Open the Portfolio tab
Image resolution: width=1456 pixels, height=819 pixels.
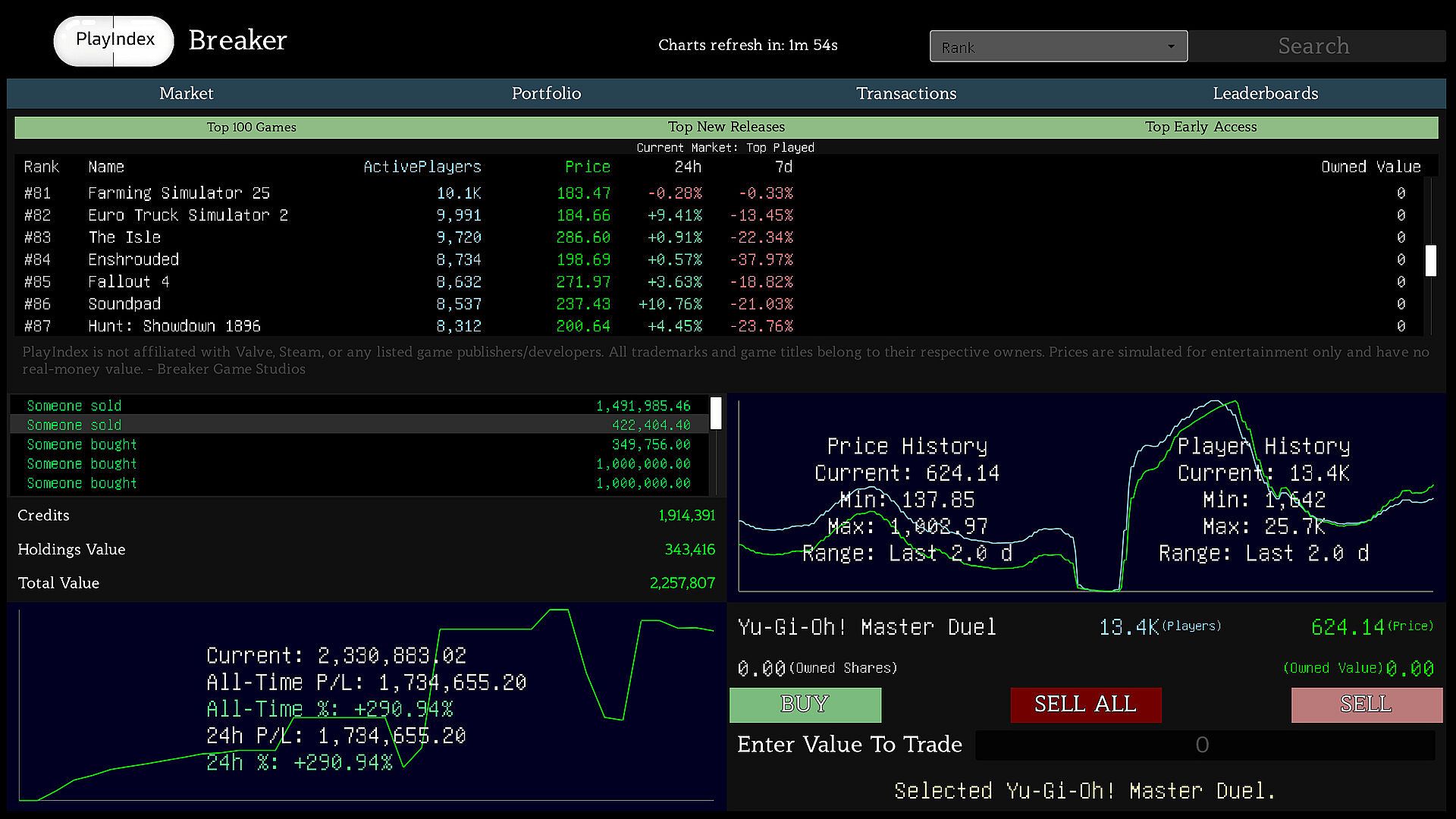(546, 93)
